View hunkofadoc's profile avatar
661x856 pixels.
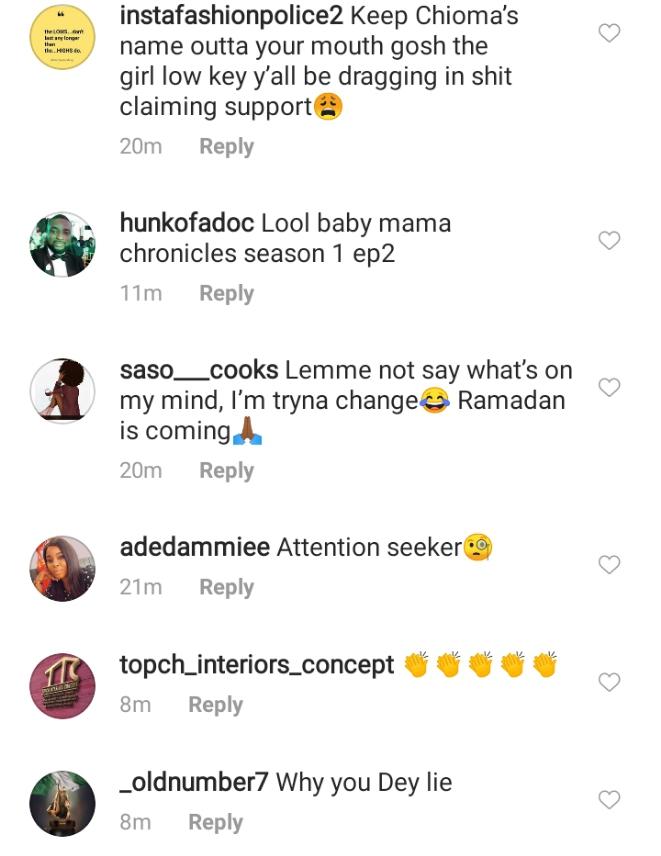[x=63, y=244]
